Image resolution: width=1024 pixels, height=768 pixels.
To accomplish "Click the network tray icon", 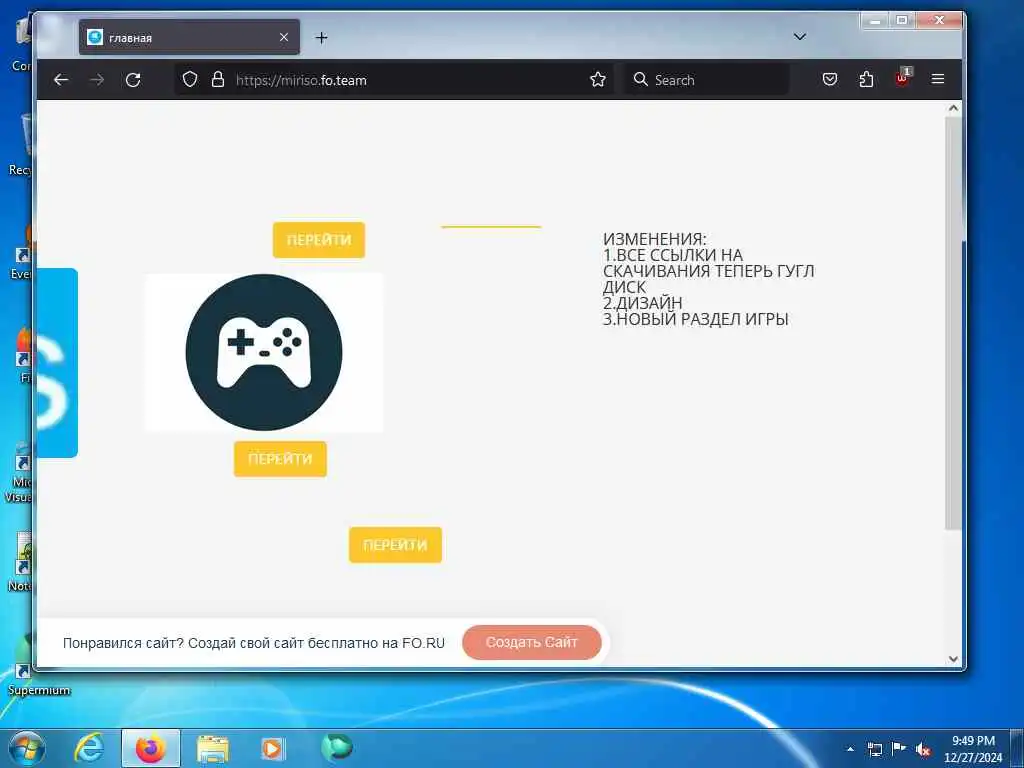I will pos(874,749).
